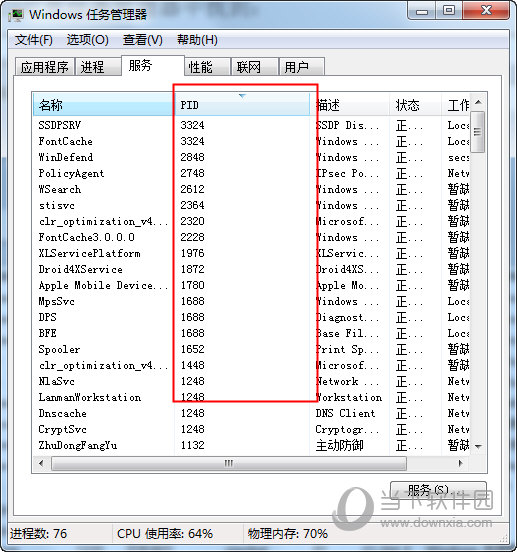
Task: Minimize the Task Manager window
Action: coord(422,11)
